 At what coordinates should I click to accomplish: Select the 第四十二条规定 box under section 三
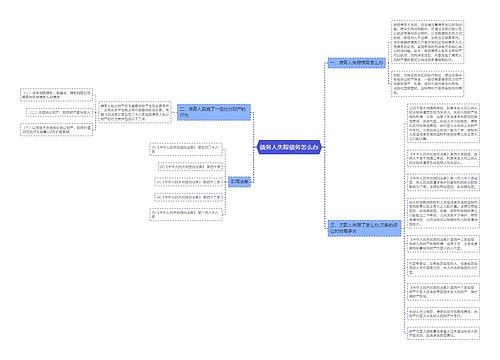point(443,244)
